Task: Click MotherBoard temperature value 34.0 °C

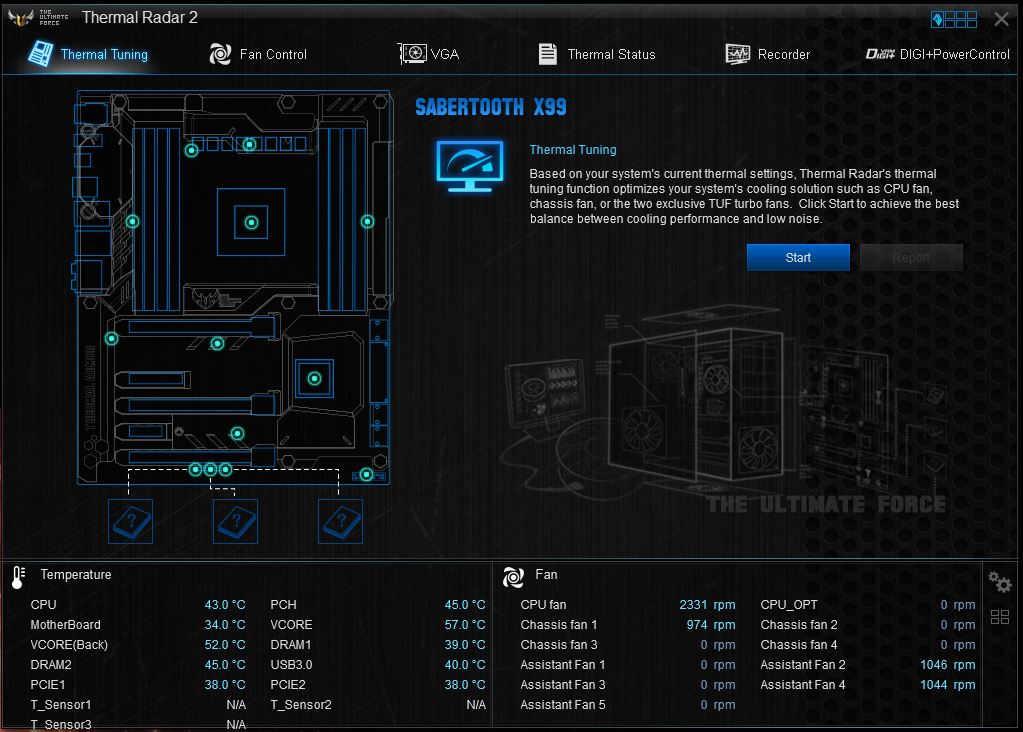Action: point(225,625)
